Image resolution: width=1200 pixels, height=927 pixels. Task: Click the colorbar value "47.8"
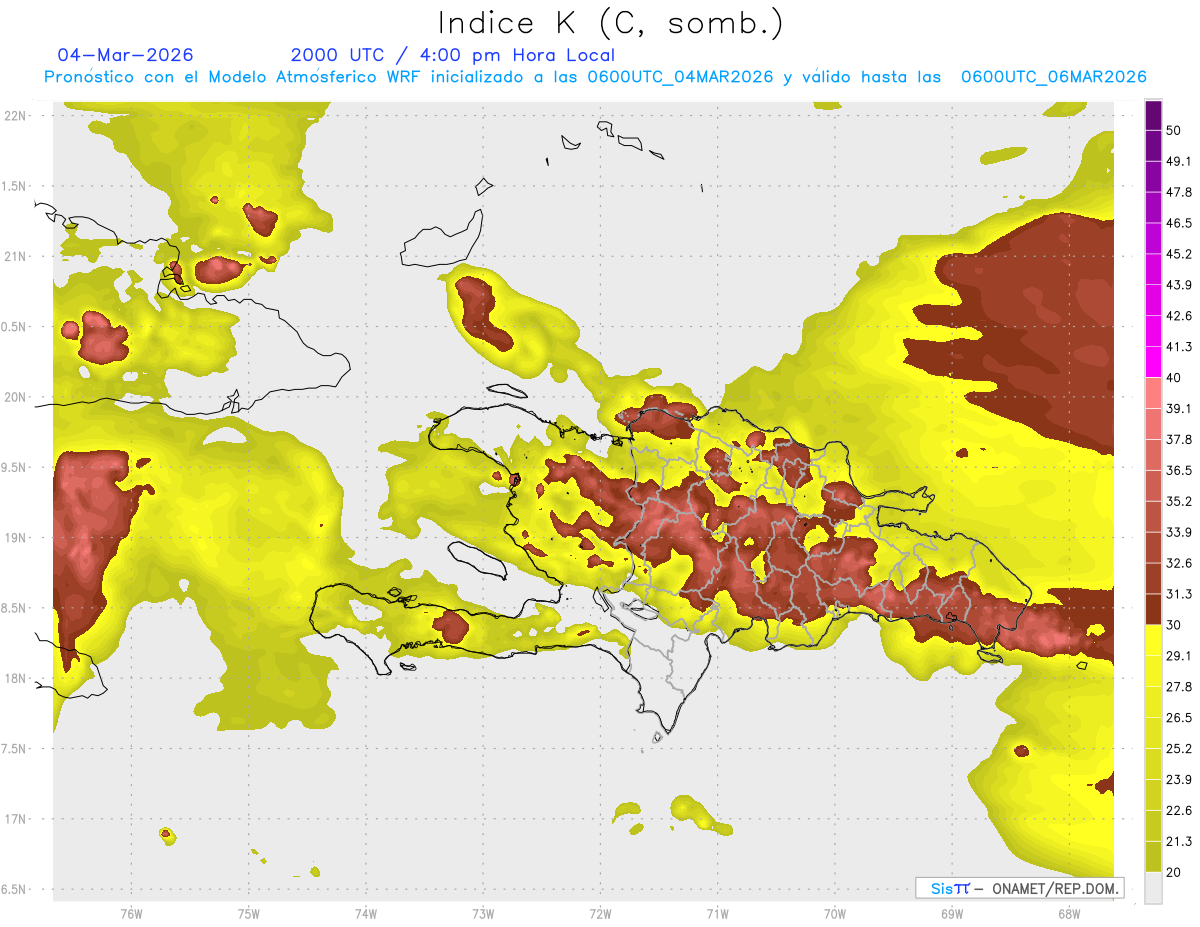(1179, 192)
